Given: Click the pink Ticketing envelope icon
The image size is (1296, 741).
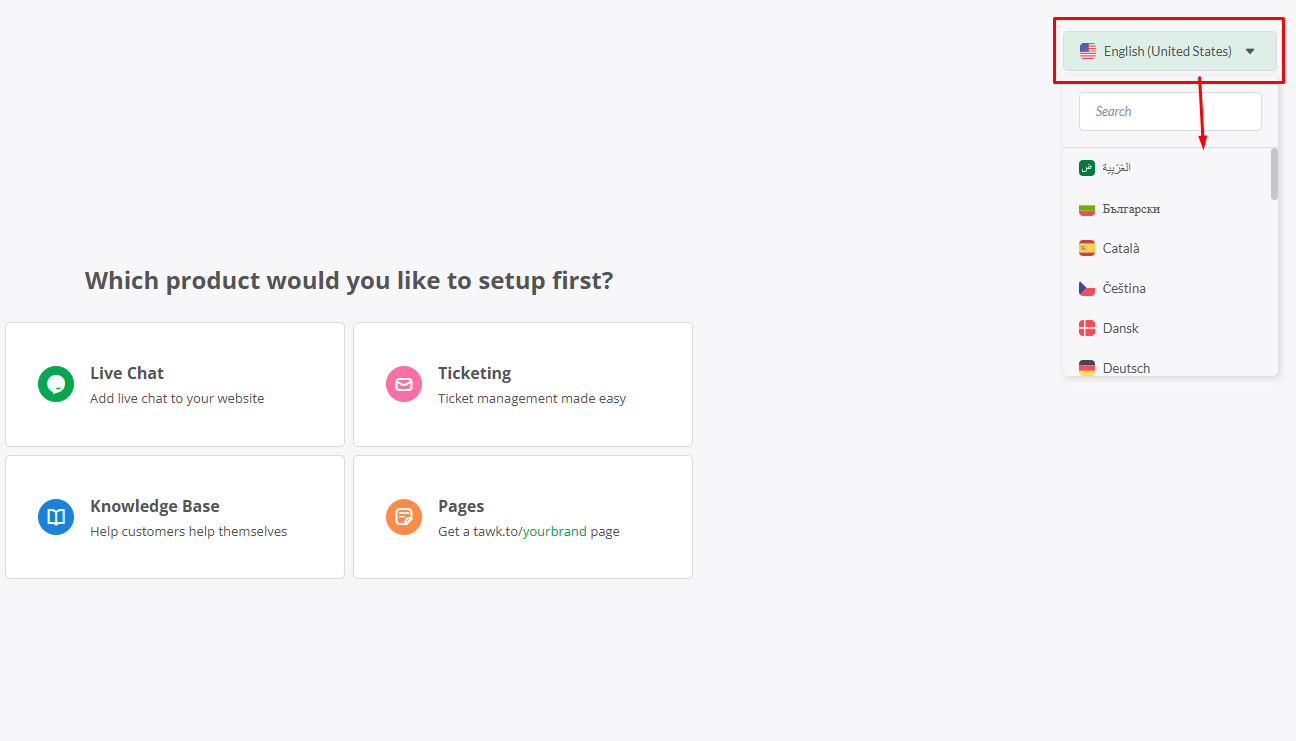Looking at the screenshot, I should pos(404,384).
